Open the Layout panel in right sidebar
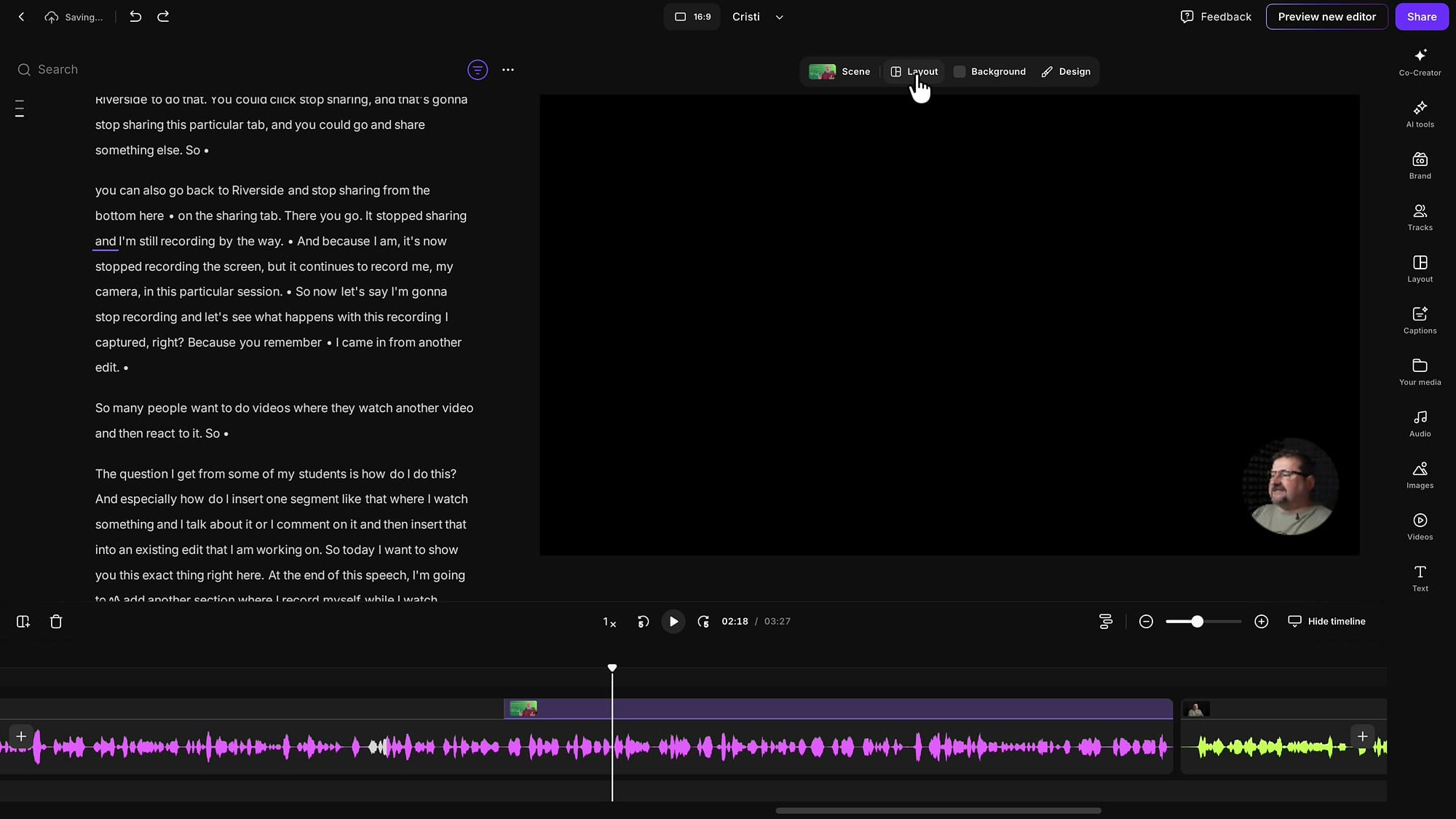The image size is (1456, 819). [1420, 269]
